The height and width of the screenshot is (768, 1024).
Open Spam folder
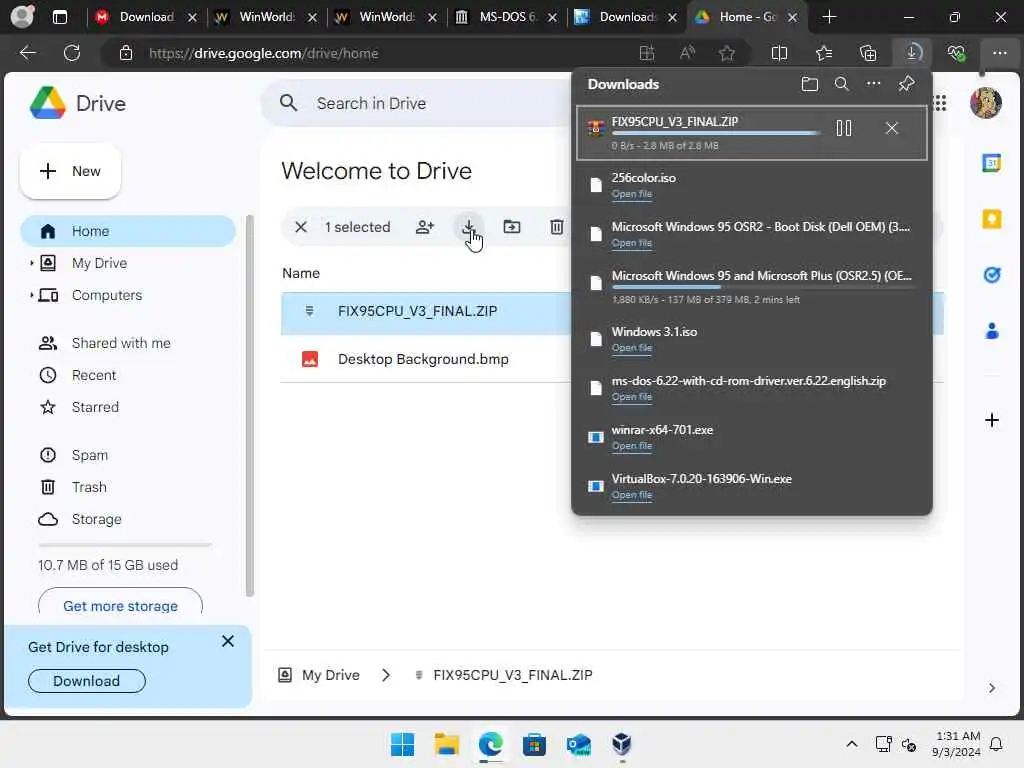tap(89, 455)
